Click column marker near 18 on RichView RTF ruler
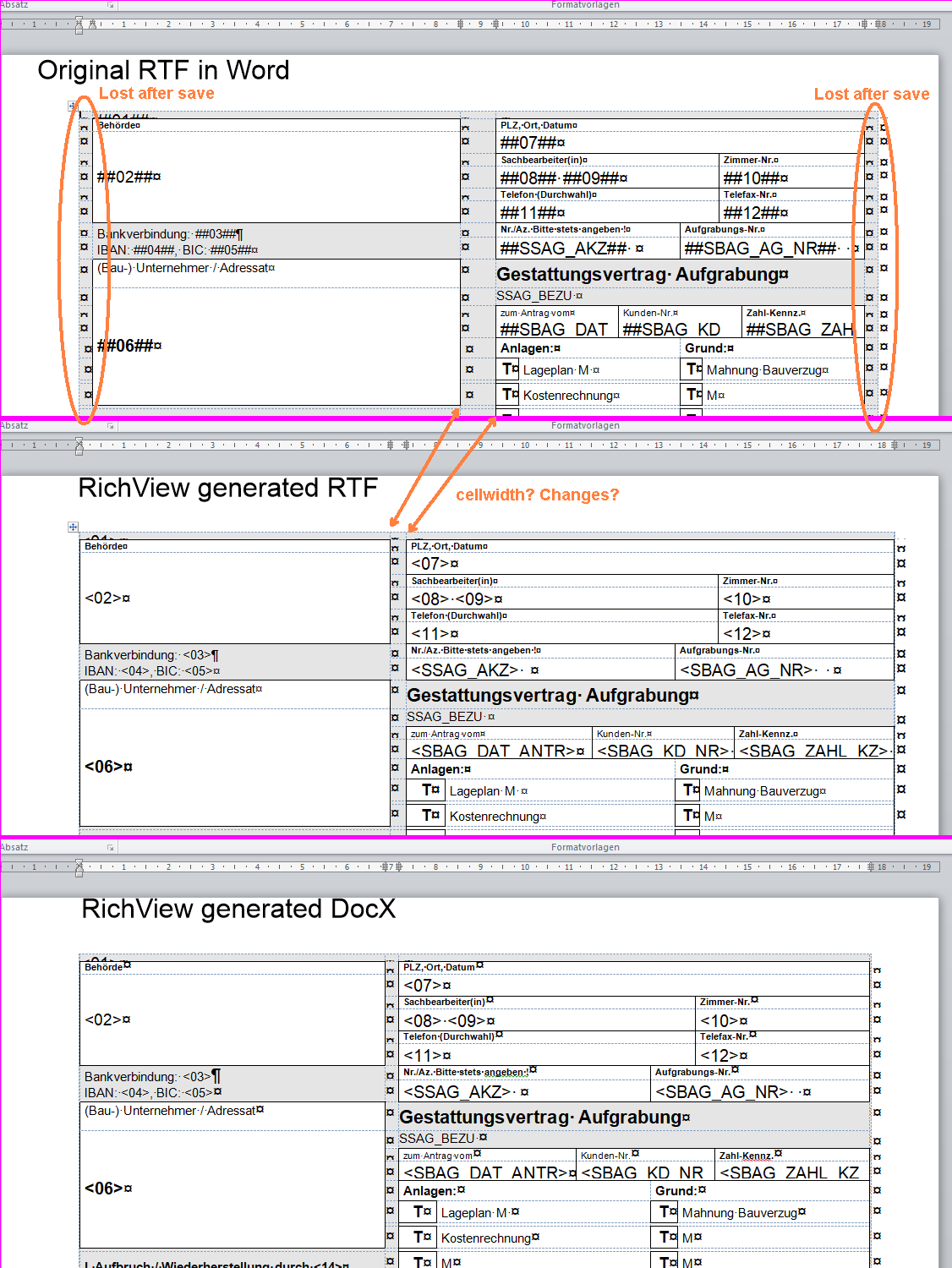This screenshot has width=952, height=1268. 870,445
